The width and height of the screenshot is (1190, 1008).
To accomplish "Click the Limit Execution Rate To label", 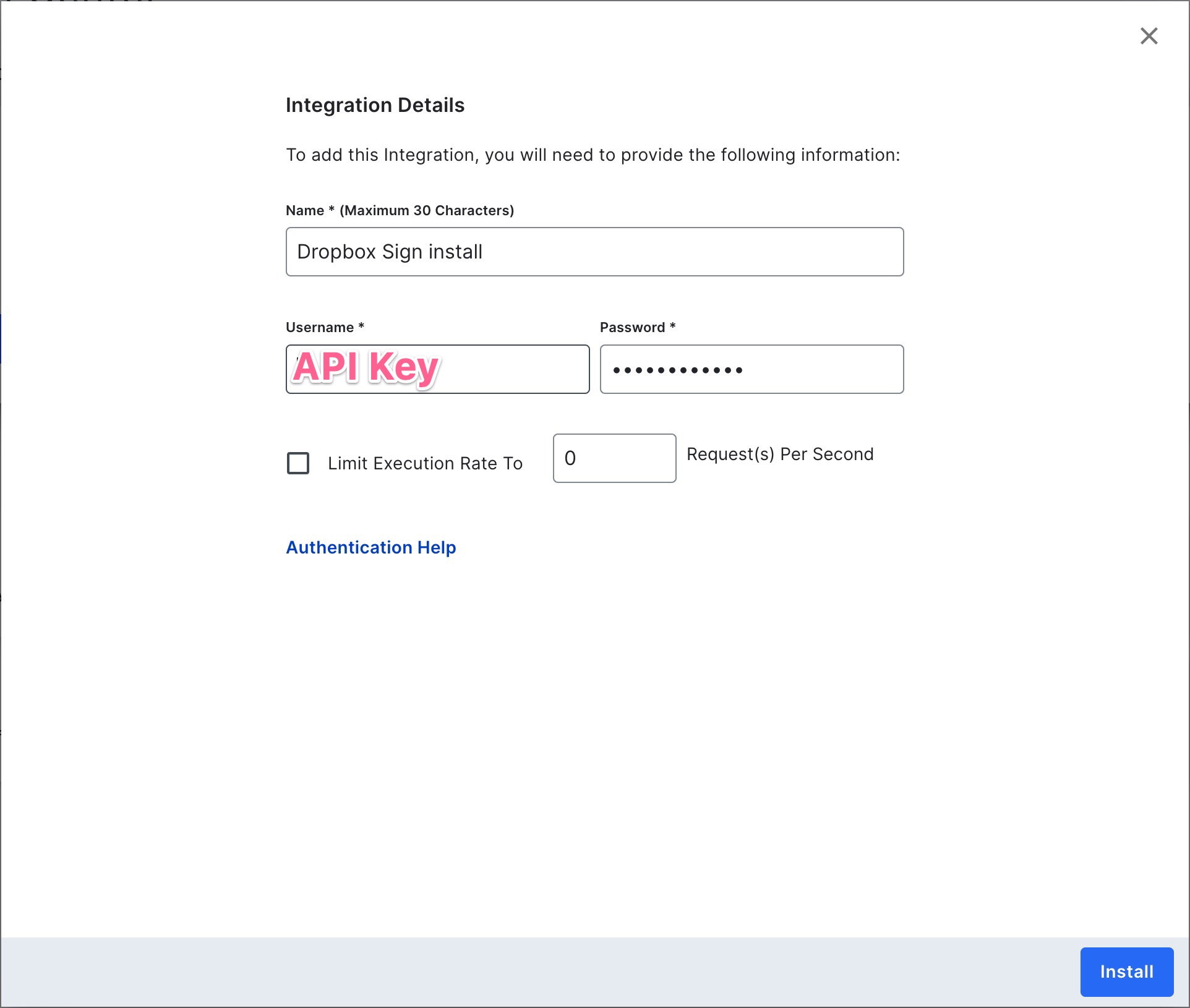I will pos(426,463).
